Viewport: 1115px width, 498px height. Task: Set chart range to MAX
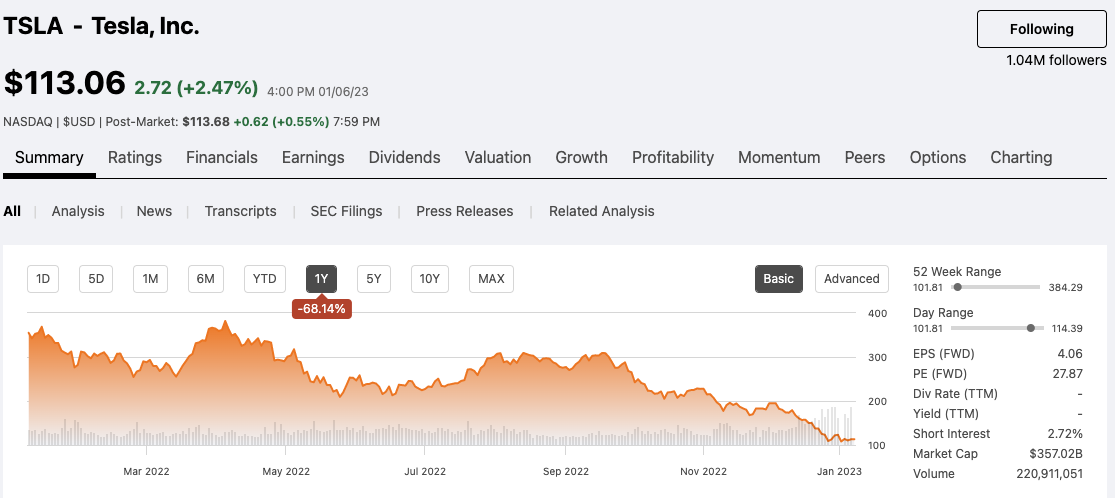tap(491, 279)
